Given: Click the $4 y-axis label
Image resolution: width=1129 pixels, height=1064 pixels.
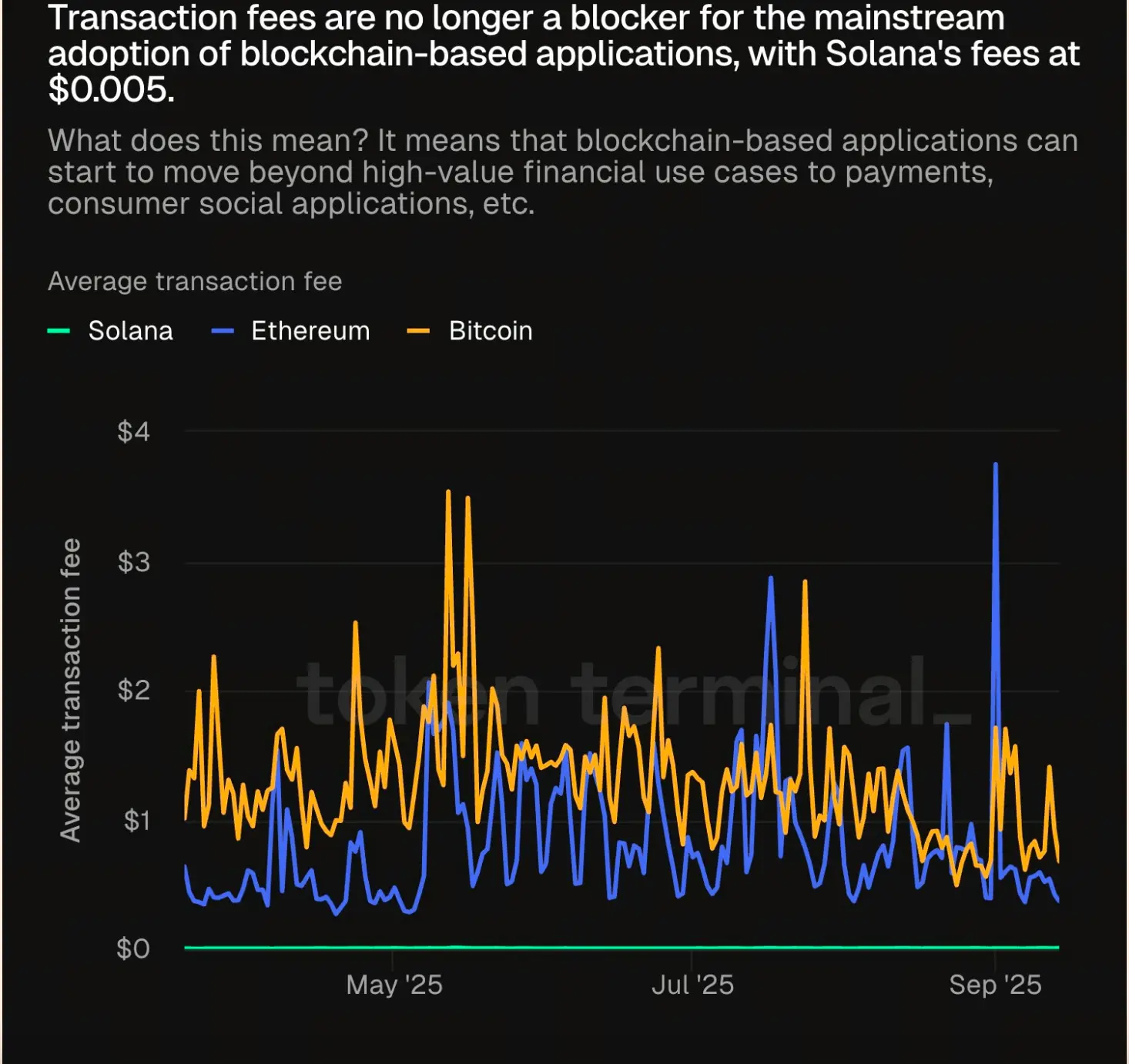Looking at the screenshot, I should 133,431.
